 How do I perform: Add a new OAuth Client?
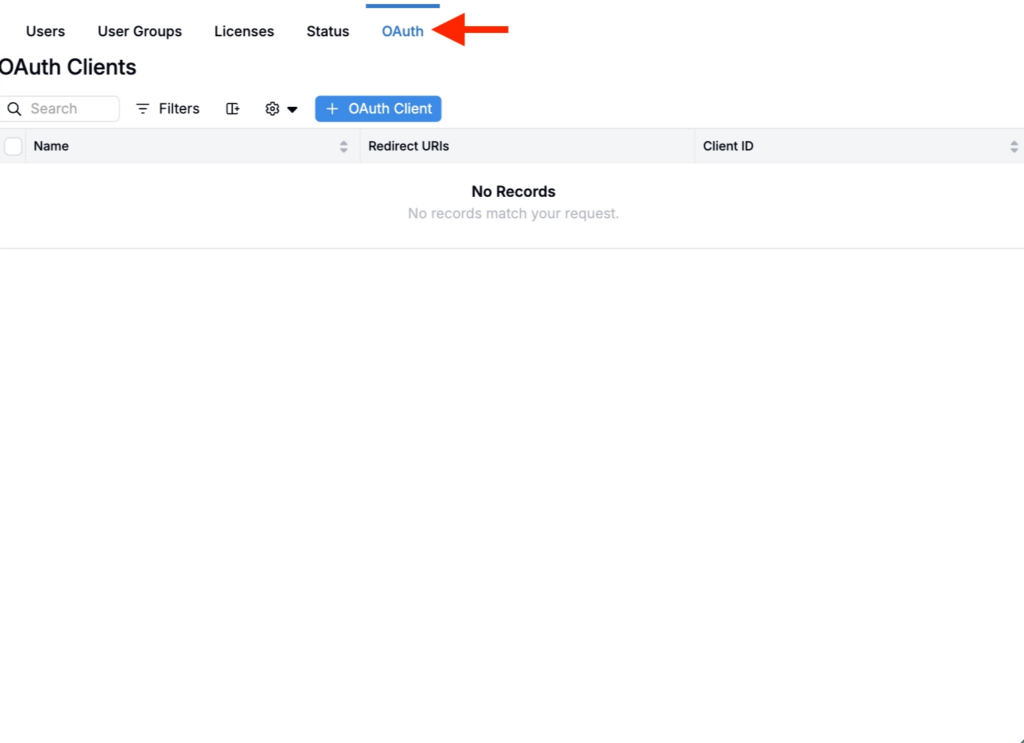[378, 108]
